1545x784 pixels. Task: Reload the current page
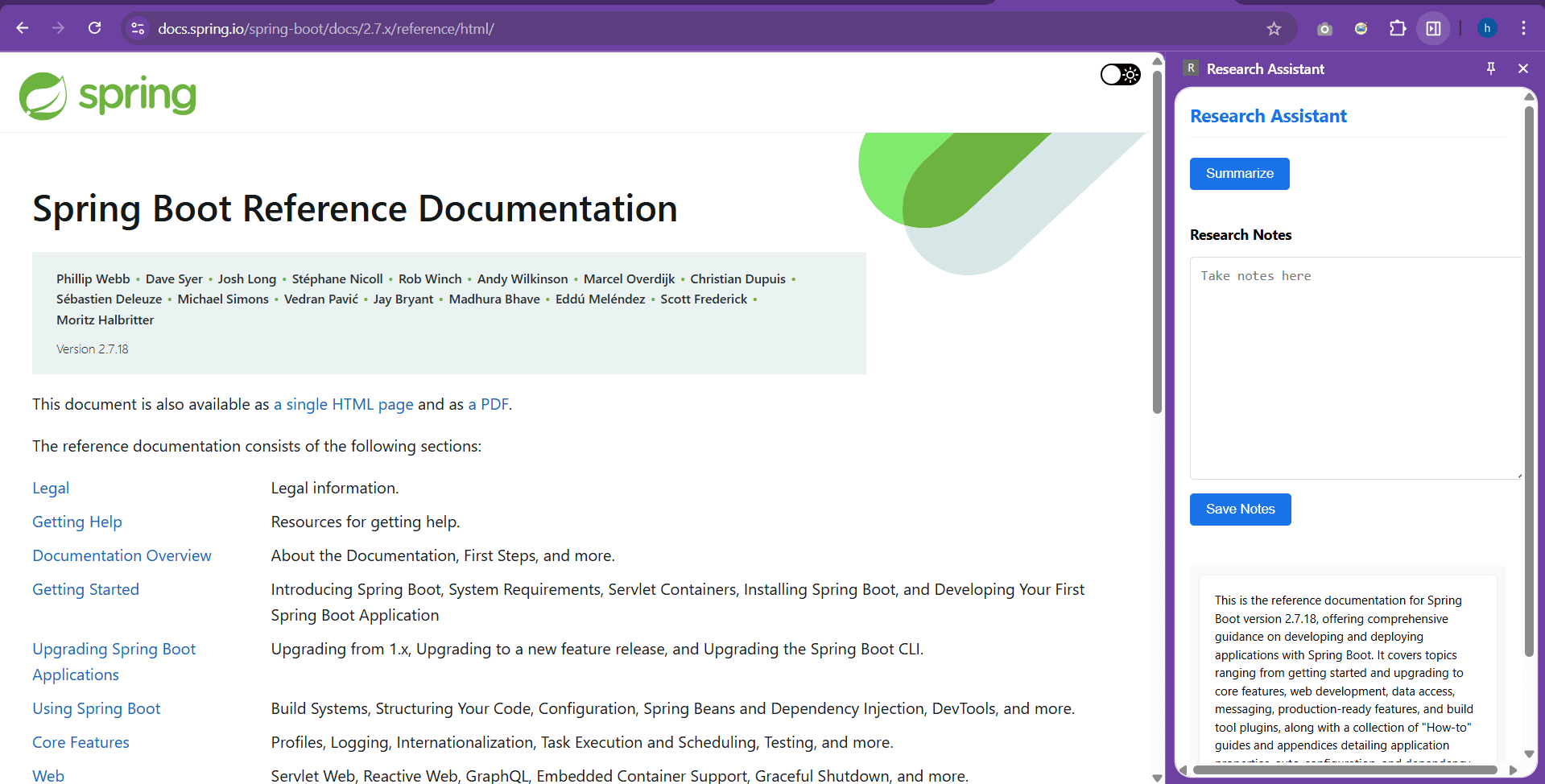(x=94, y=28)
